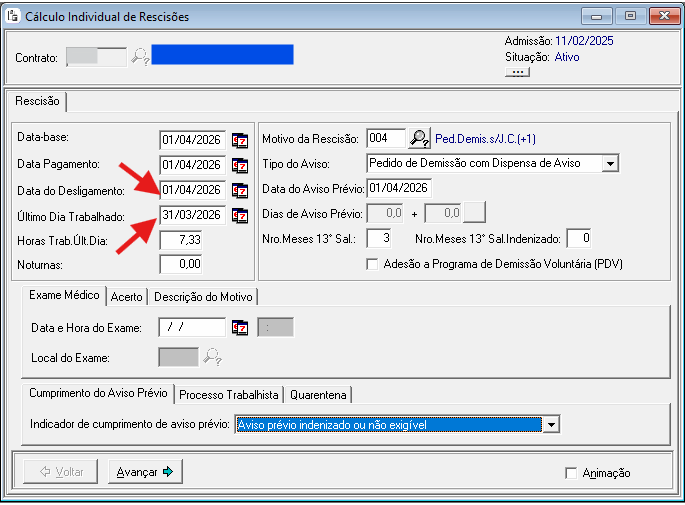The height and width of the screenshot is (505, 685).
Task: Enable Adesão a Programa de Demissão Voluntária
Action: tap(373, 264)
